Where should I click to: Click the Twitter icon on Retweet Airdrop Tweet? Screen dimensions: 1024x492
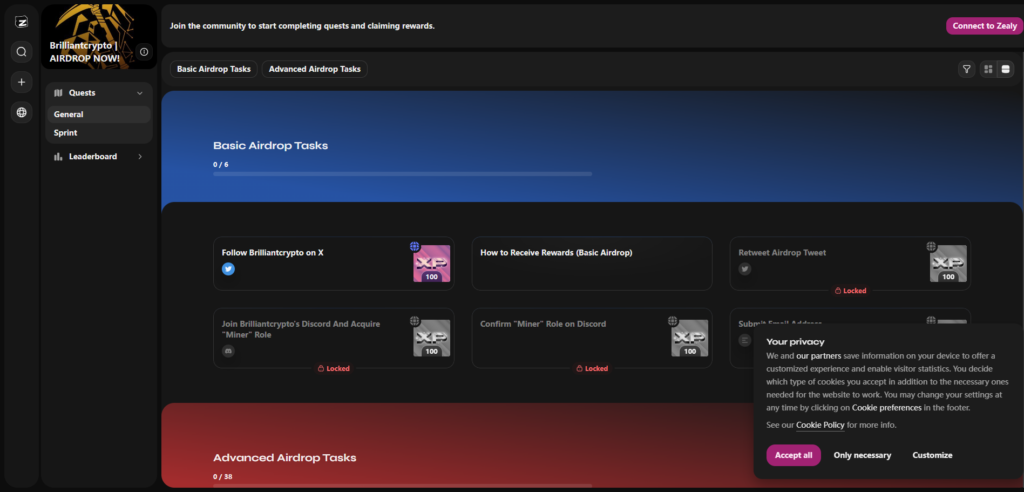pyautogui.click(x=745, y=269)
